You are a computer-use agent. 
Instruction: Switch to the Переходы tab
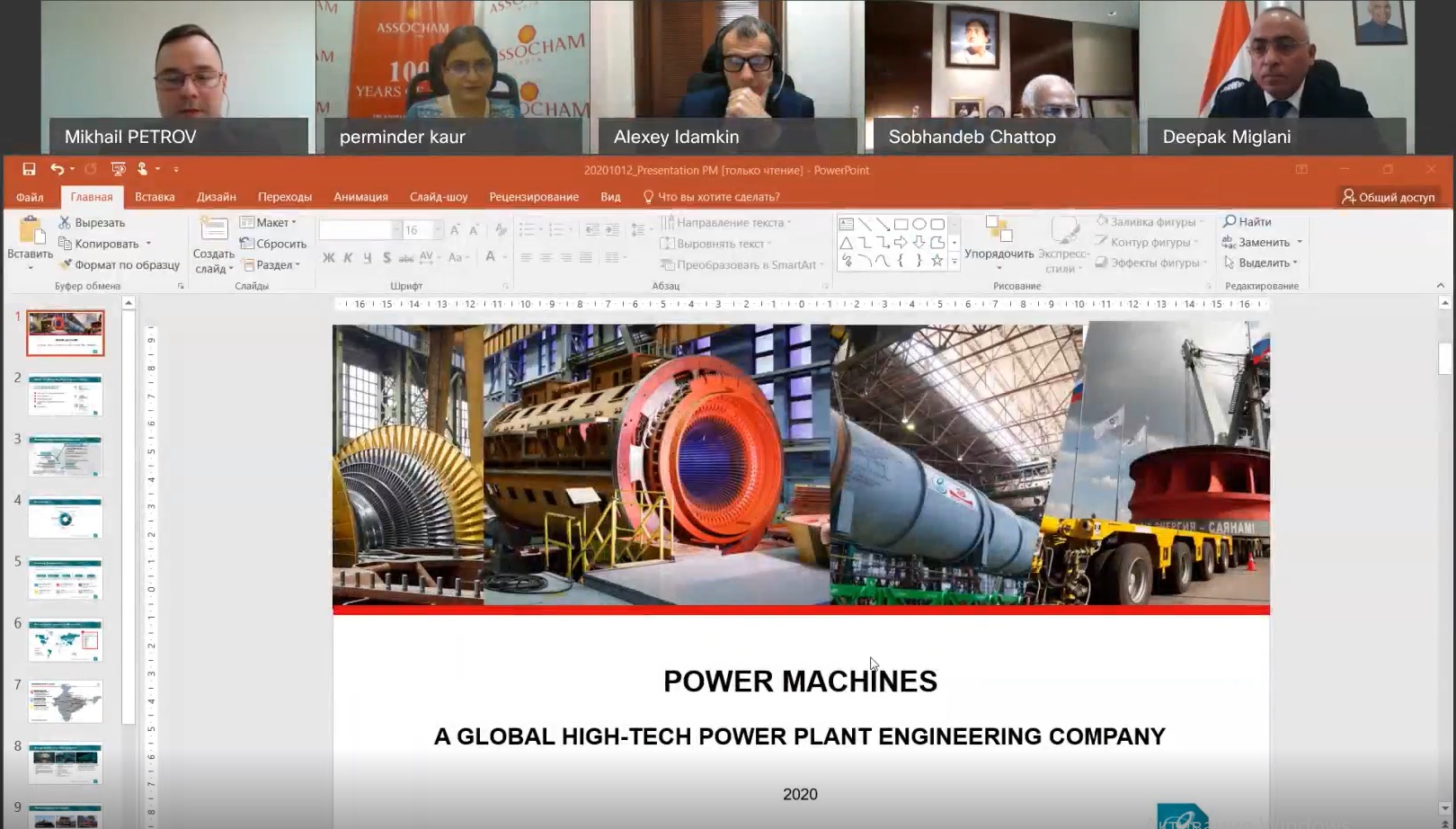285,197
